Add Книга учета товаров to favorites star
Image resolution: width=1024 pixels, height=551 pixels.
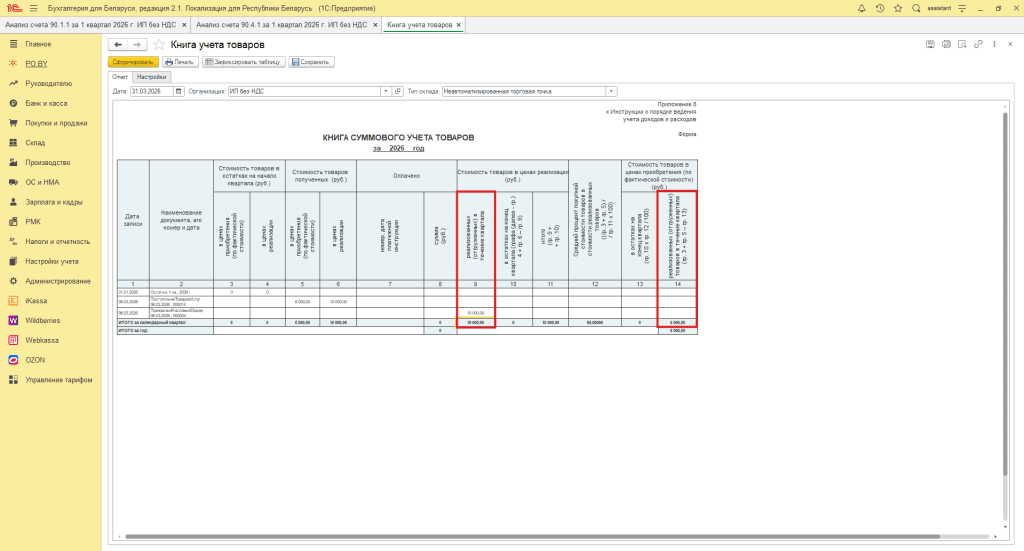(158, 45)
